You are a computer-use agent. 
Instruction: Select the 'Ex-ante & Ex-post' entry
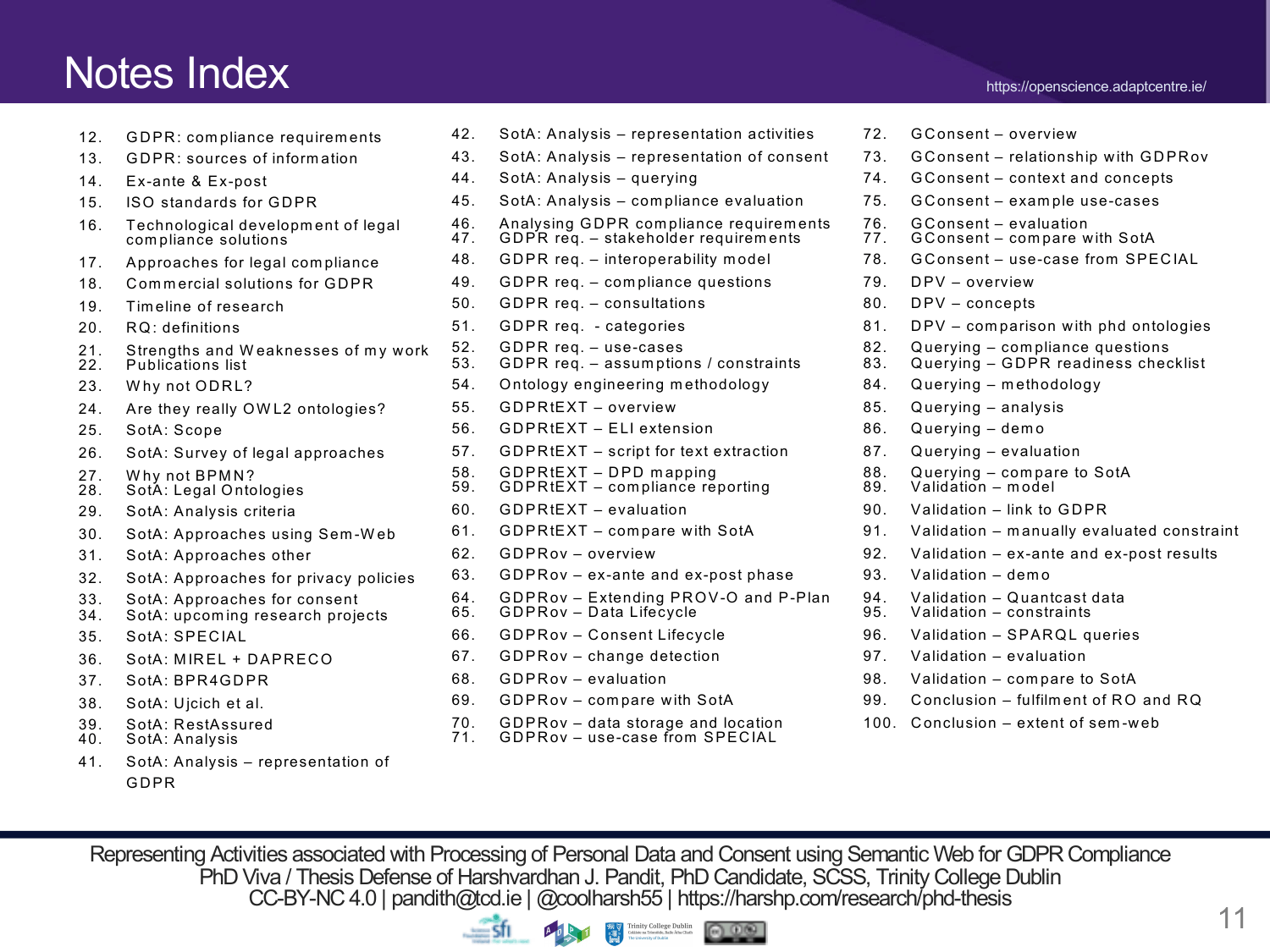pos(196,181)
